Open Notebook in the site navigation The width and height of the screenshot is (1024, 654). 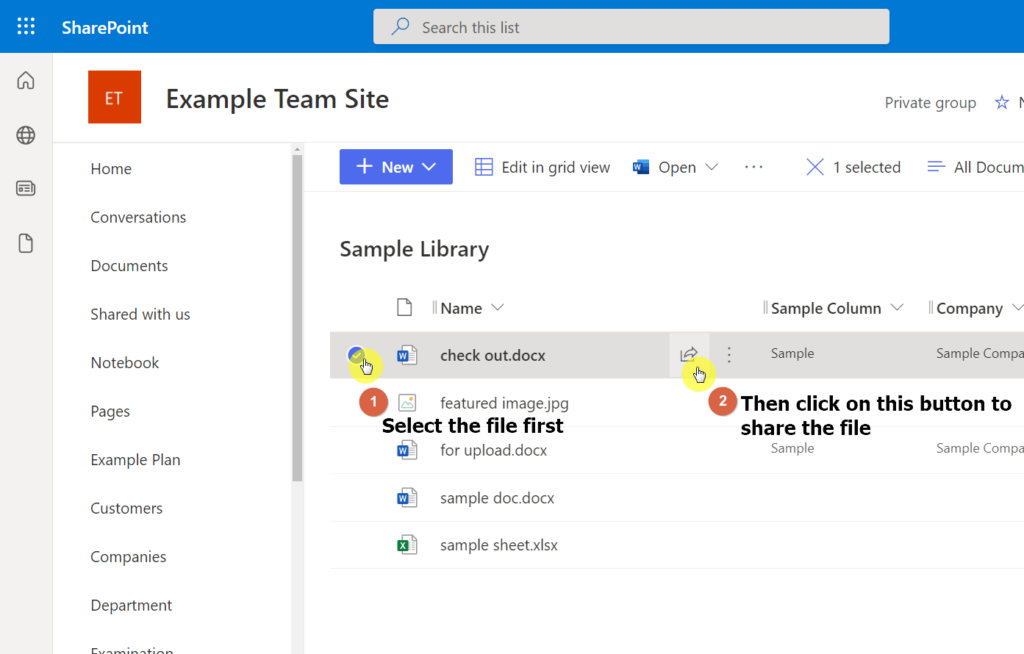124,363
